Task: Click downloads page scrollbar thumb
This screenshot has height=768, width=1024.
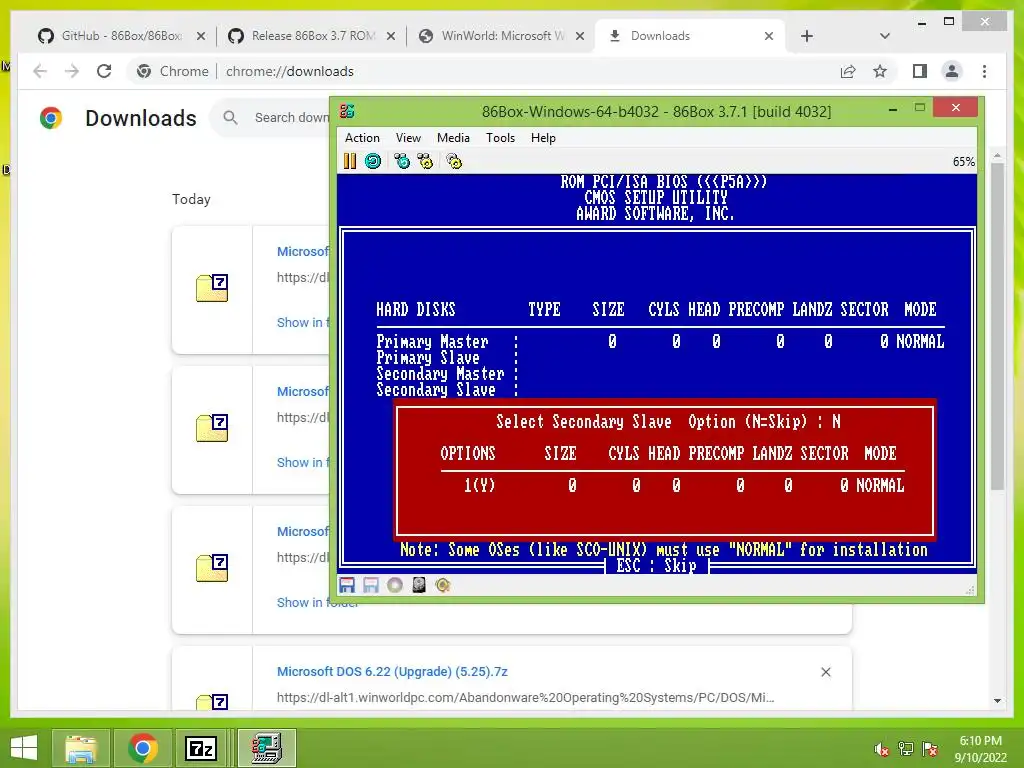Action: pyautogui.click(x=997, y=327)
